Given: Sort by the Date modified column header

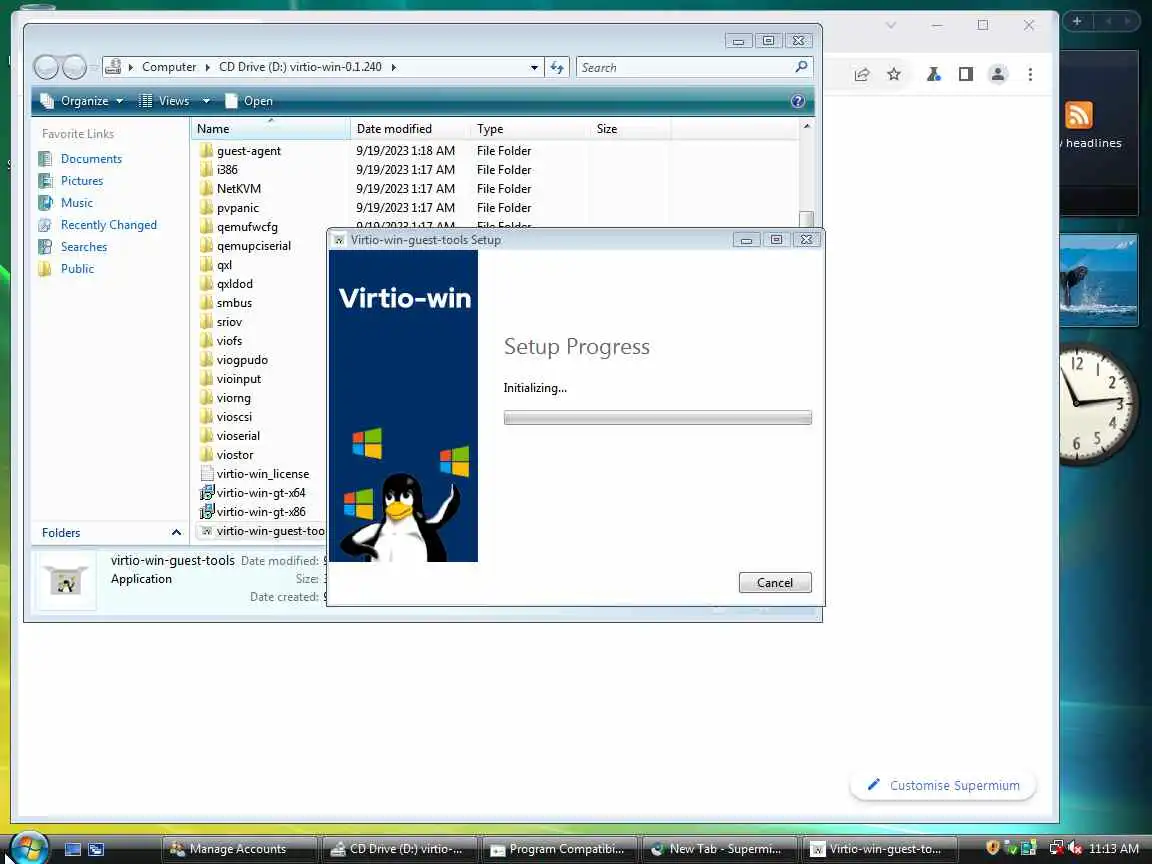Looking at the screenshot, I should [x=410, y=129].
